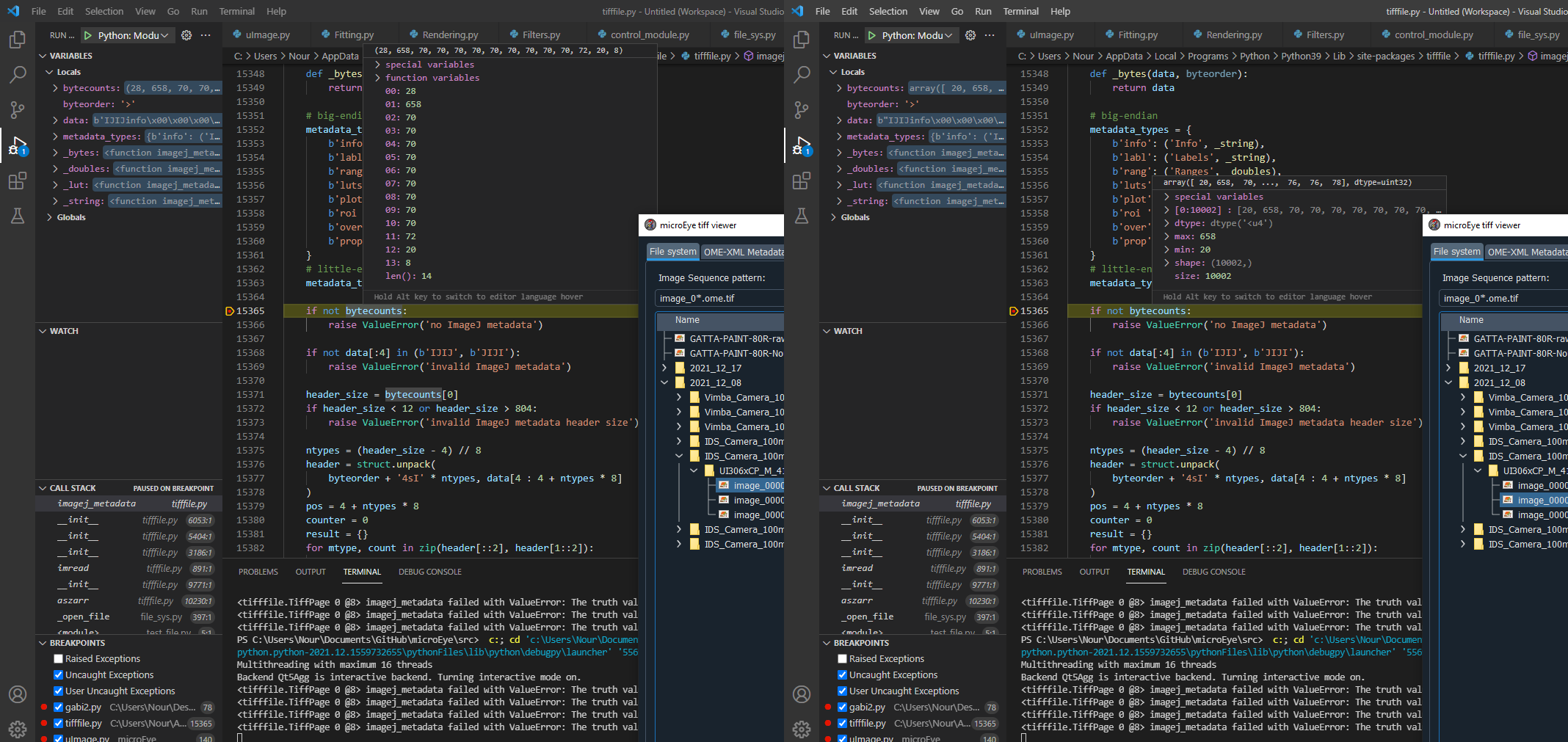Switch to the OME-XML Metadata tab
This screenshot has width=1568, height=742.
coord(743,252)
